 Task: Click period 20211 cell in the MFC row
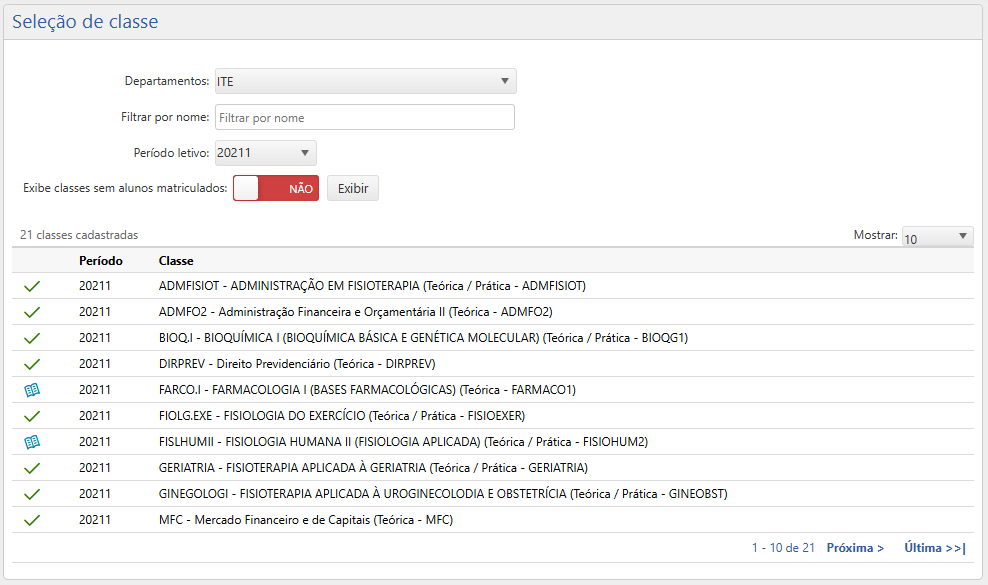coord(95,520)
